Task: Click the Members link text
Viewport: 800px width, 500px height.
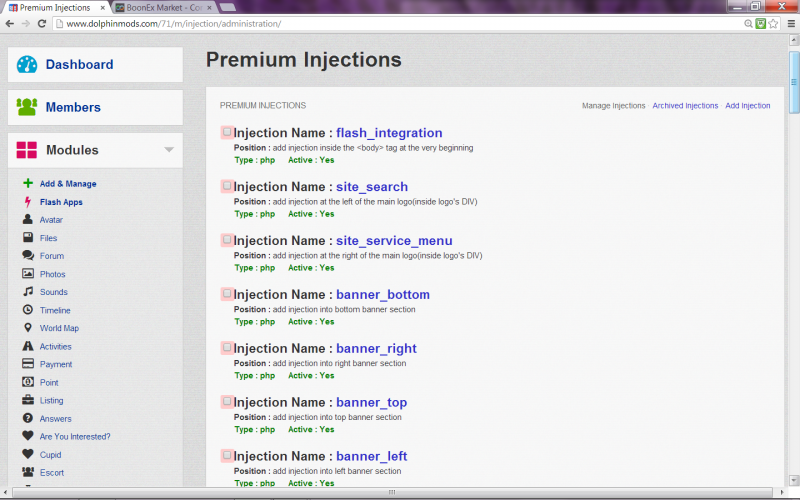Action: (x=73, y=107)
